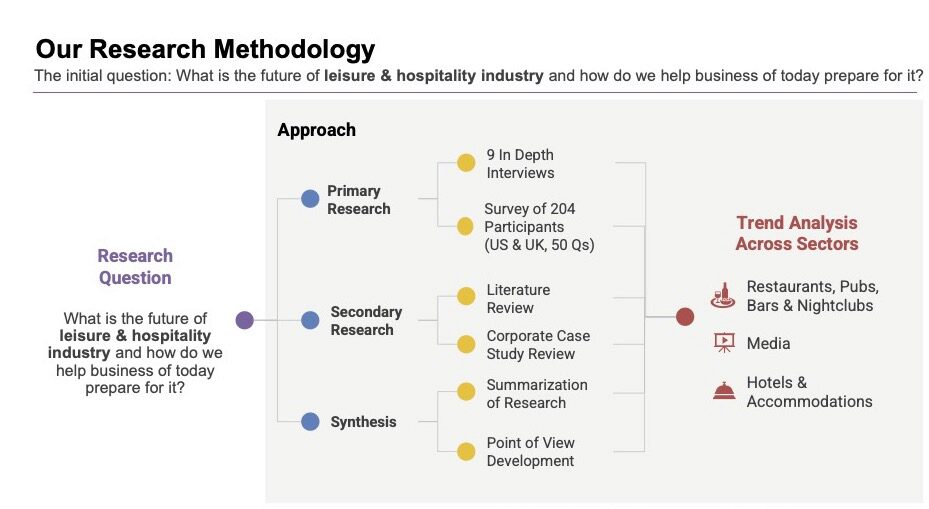Click the Corporate Case Study Review label
Image resolution: width=929 pixels, height=509 pixels.
tap(538, 345)
